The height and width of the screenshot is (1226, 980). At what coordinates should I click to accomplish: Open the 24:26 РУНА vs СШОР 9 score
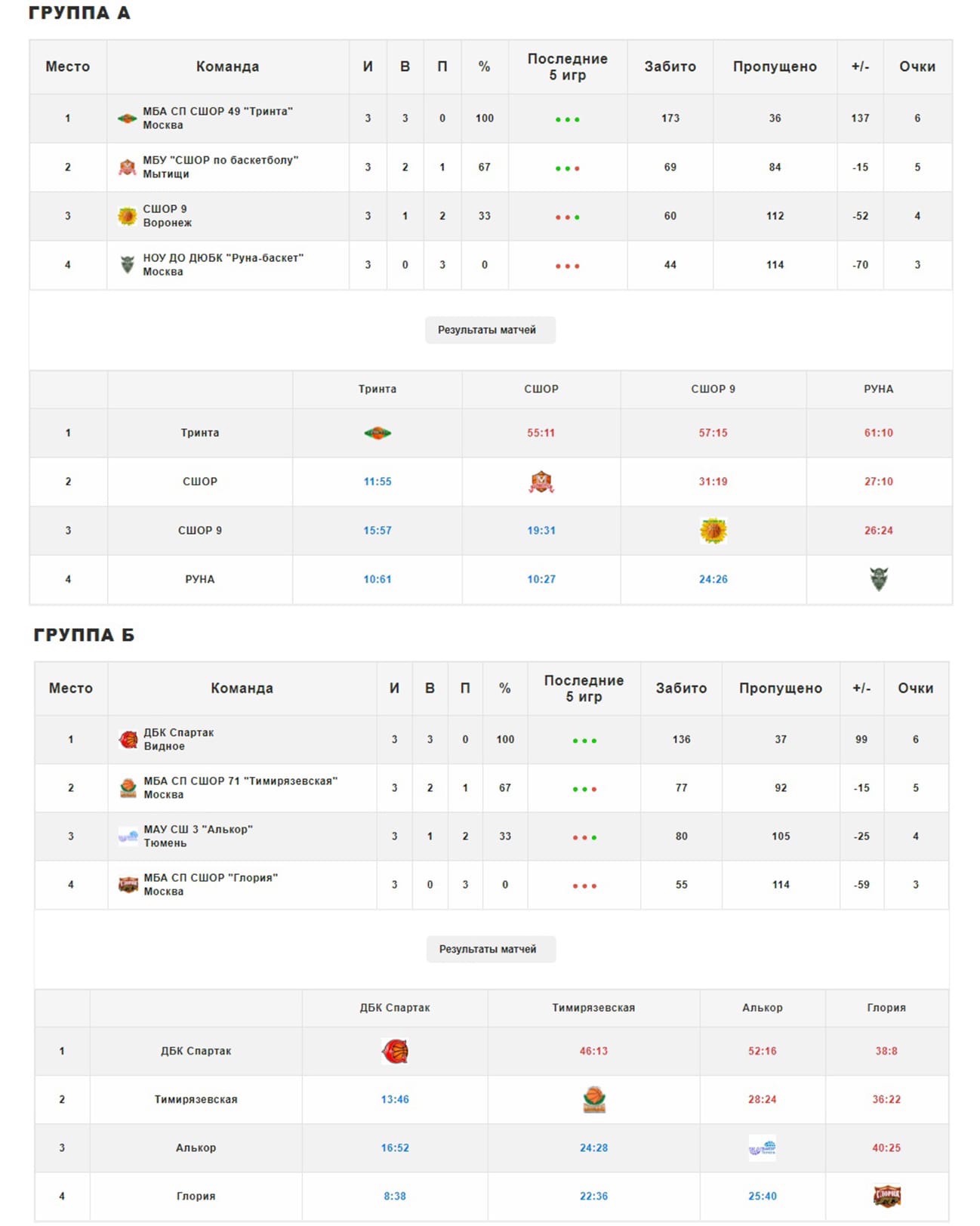pos(713,579)
